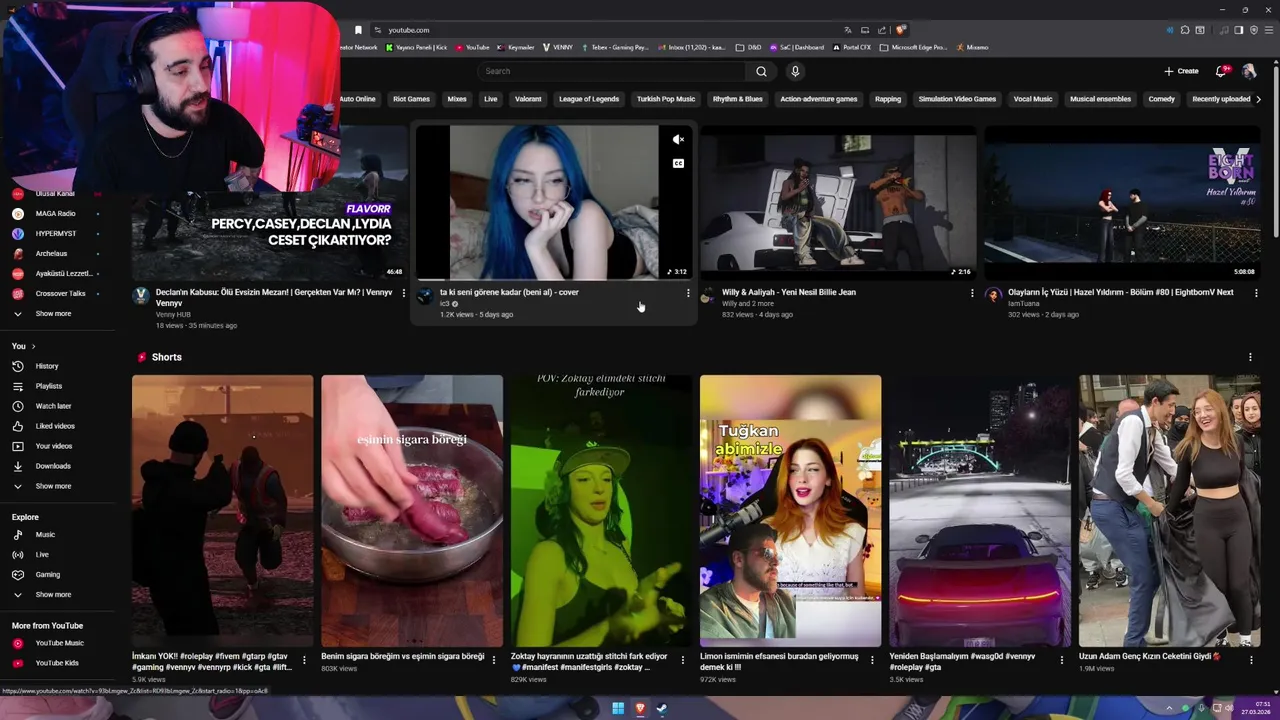Click the search magnifier button
This screenshot has height=720, width=1280.
click(761, 71)
